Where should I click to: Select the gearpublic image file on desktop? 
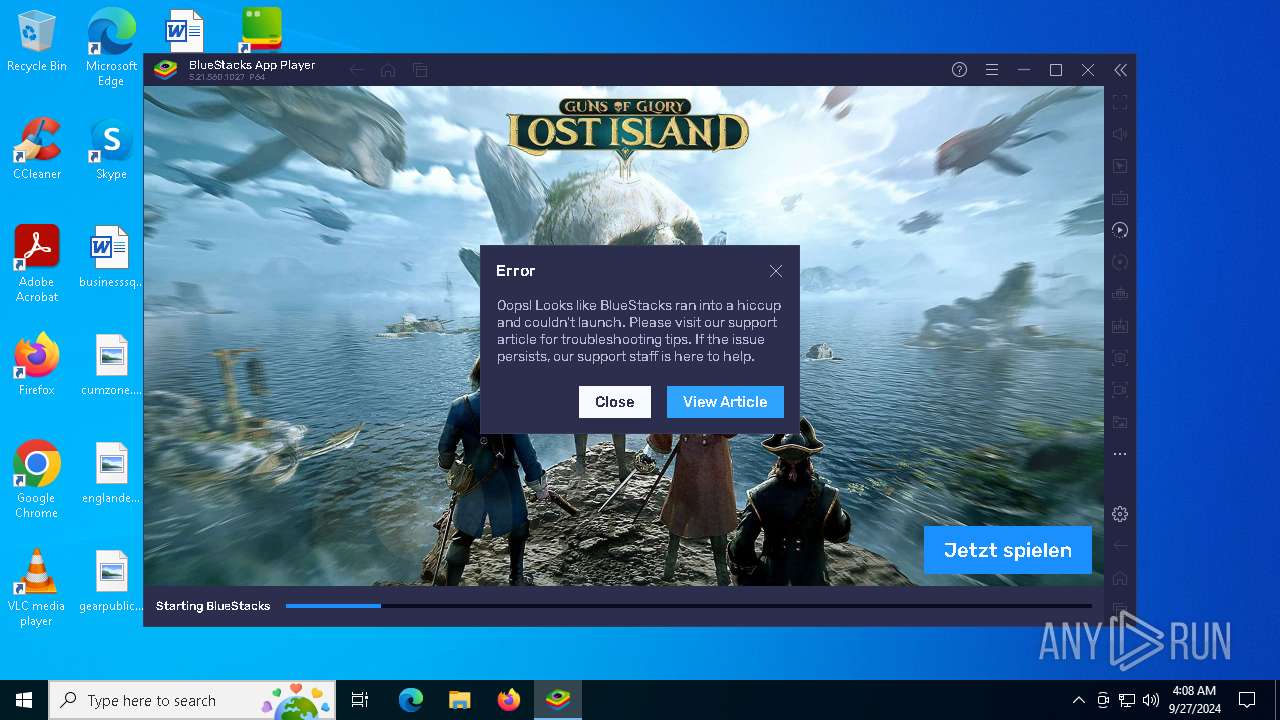111,581
